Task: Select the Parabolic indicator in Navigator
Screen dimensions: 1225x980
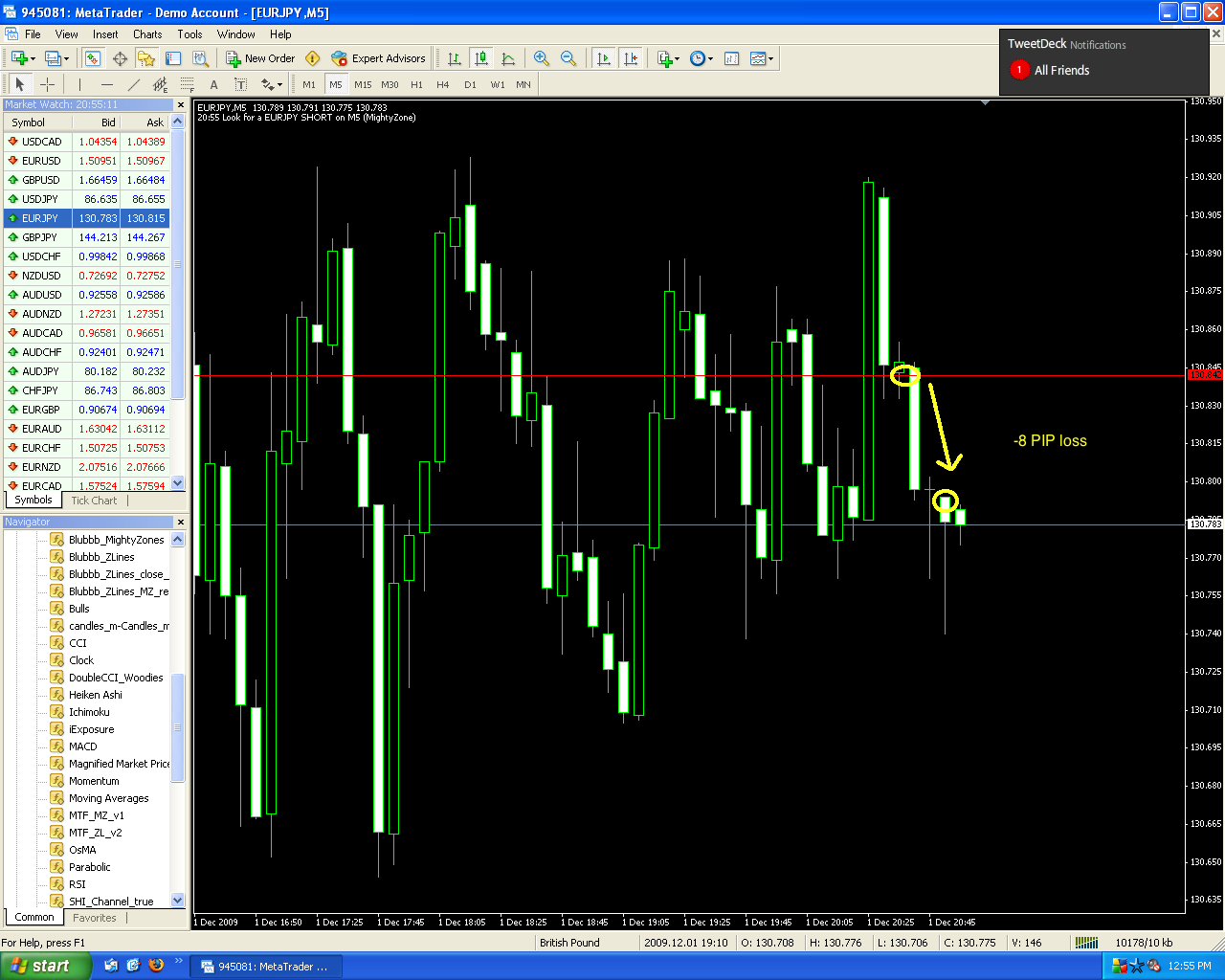Action: 90,867
